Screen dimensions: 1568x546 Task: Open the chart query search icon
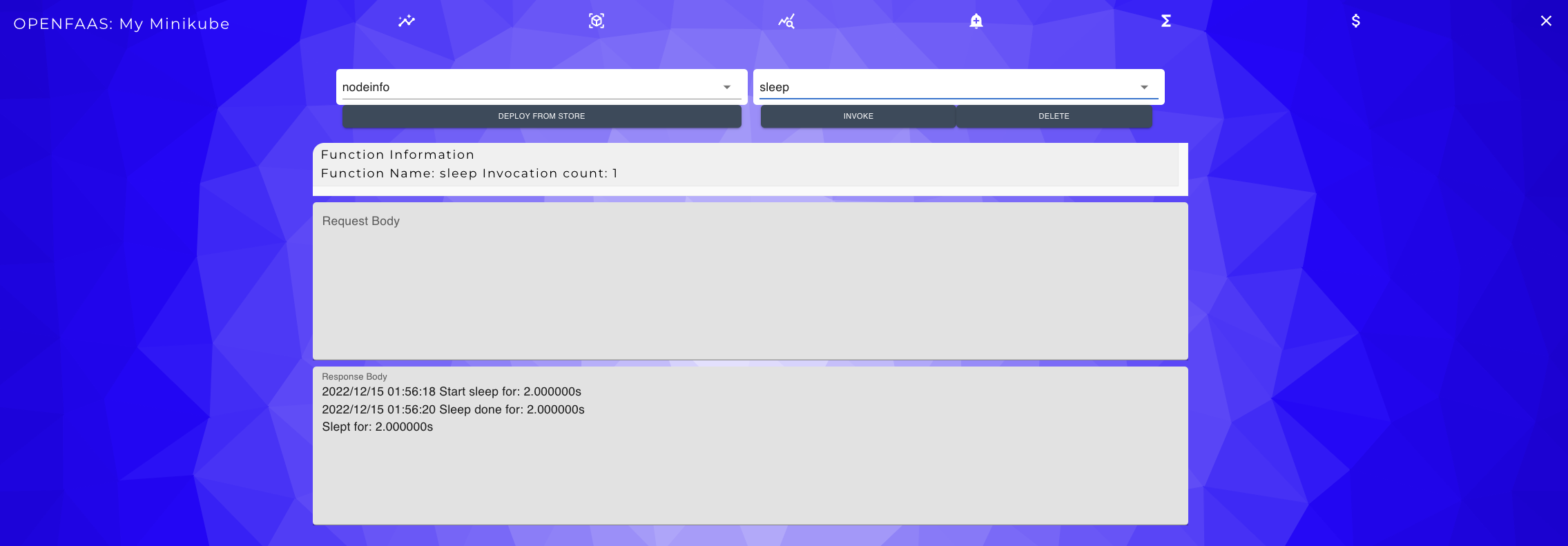[x=786, y=21]
